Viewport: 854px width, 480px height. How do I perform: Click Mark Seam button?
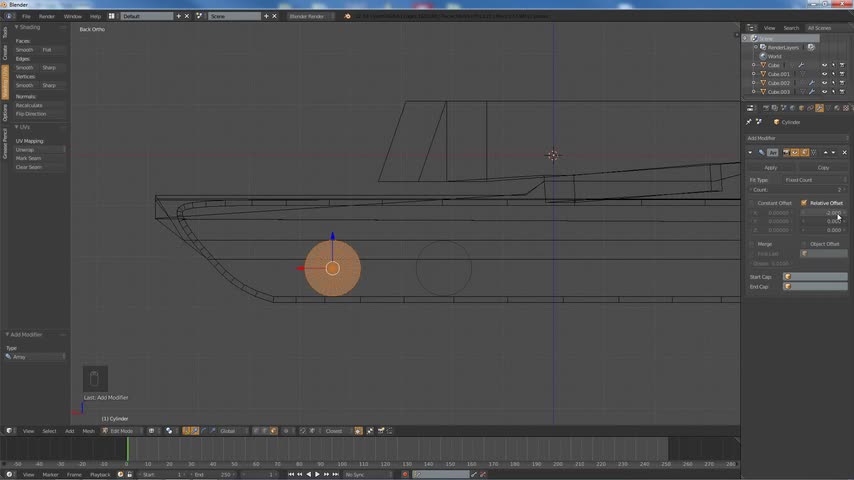pos(39,159)
